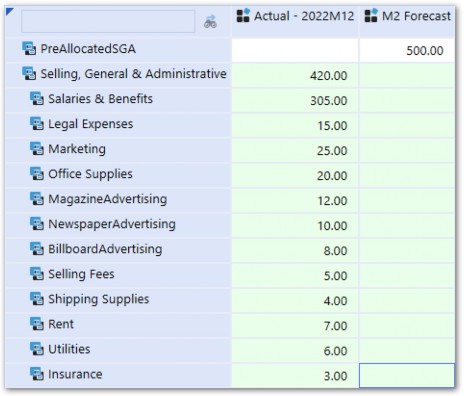Click the outlined Insurance M2 Forecast cell
This screenshot has height=396, width=464.
point(407,375)
